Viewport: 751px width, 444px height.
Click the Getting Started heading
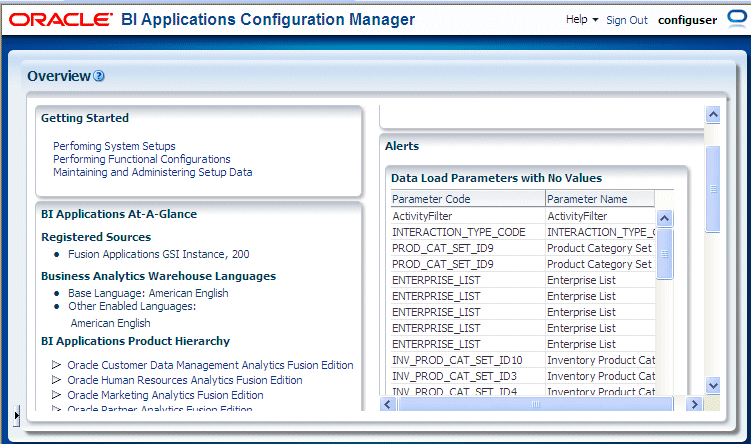(85, 118)
